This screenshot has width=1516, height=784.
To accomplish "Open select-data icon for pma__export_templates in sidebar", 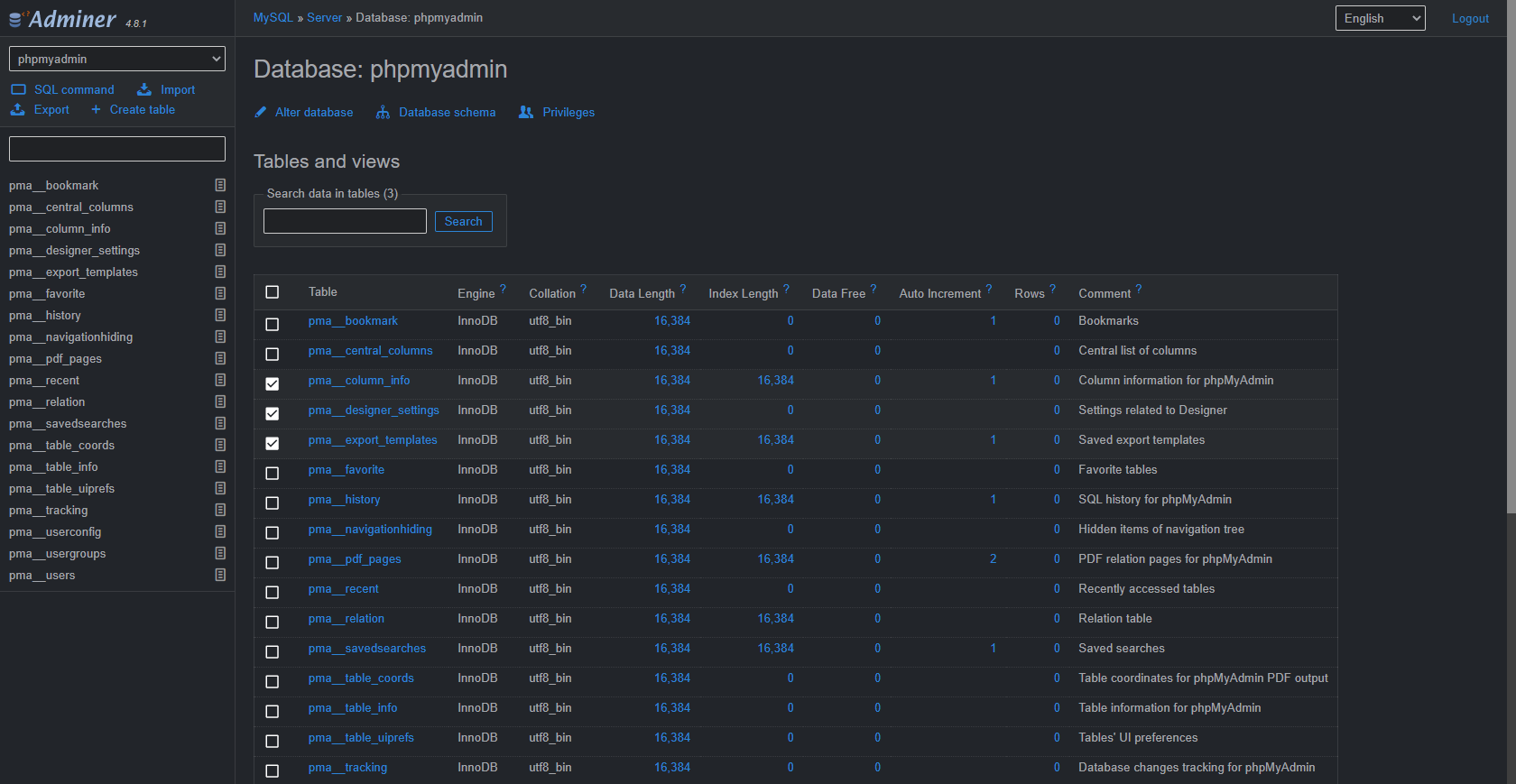I will pos(220,272).
